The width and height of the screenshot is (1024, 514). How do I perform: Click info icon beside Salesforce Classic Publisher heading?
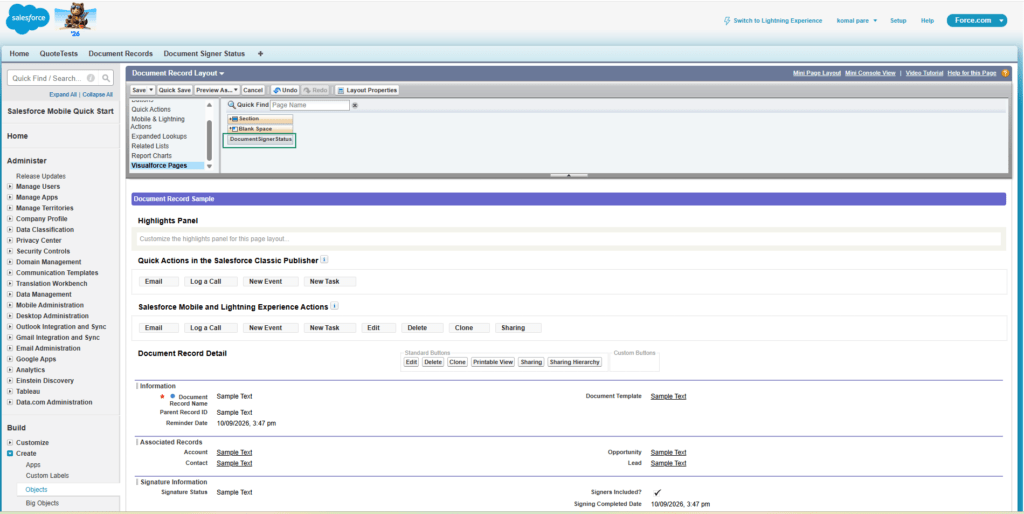(325, 260)
